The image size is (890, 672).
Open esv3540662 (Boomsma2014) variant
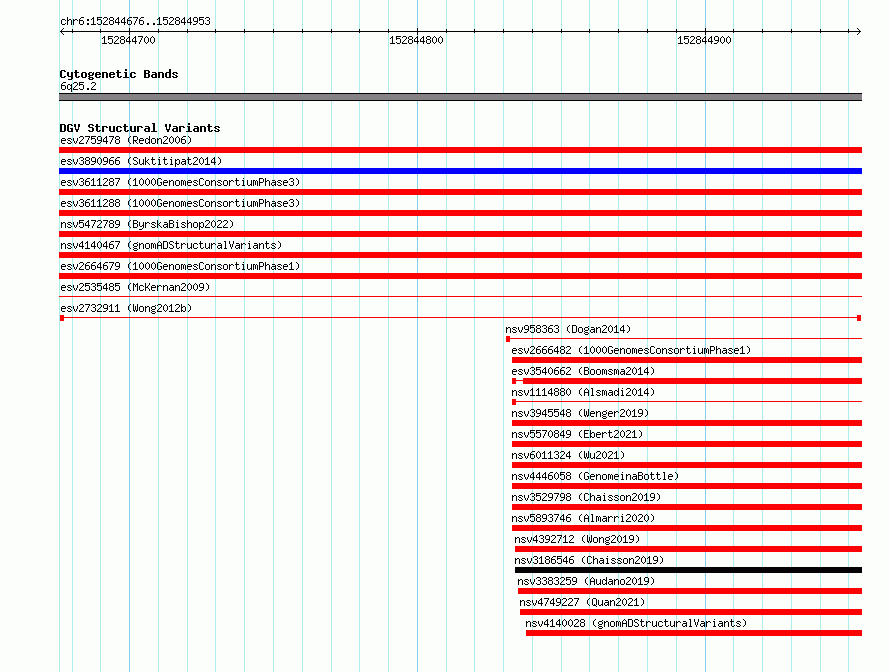583,371
